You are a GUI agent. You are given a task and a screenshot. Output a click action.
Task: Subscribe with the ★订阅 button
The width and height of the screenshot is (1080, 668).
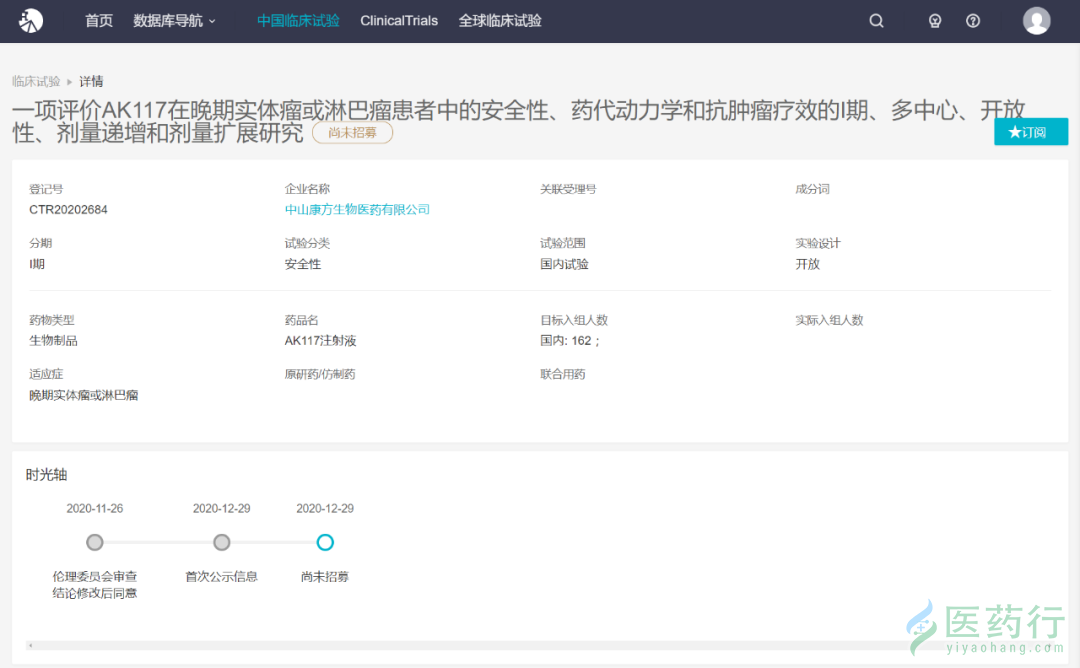[1030, 132]
